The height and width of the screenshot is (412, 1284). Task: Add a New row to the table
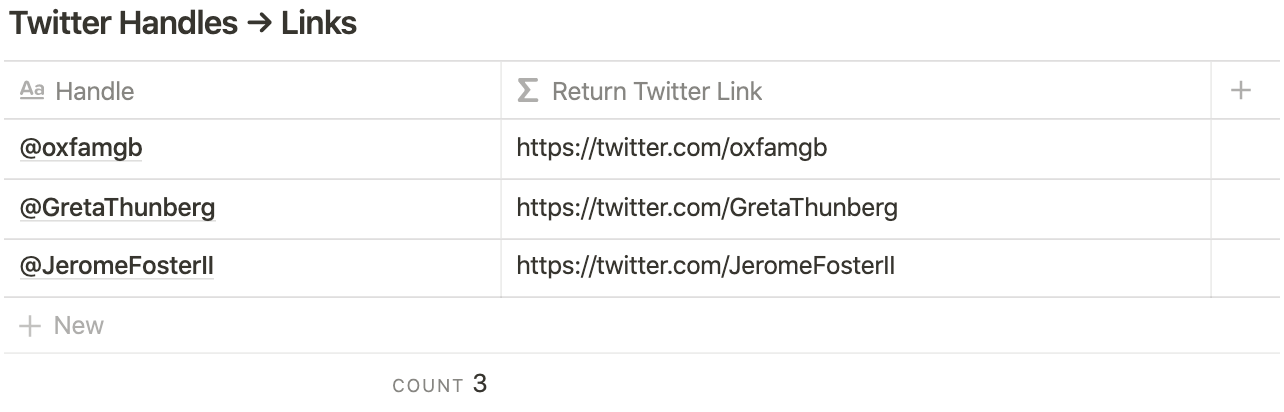(642, 326)
